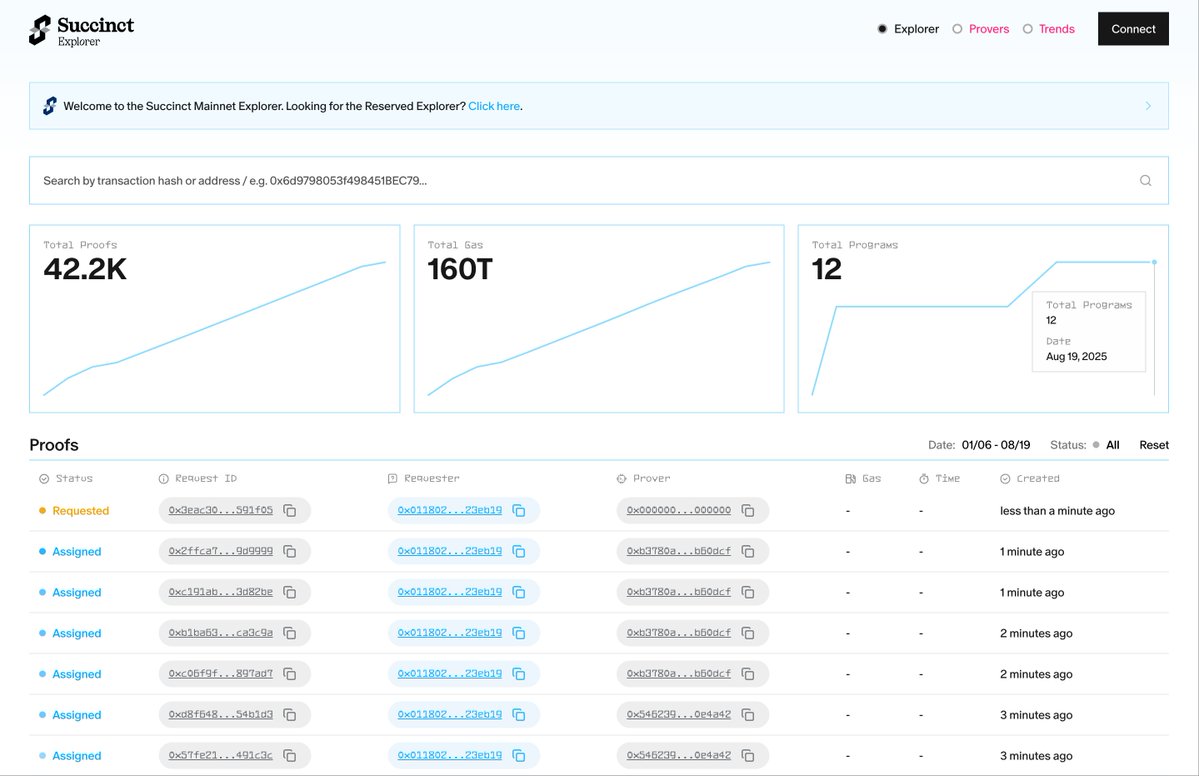Click the Total Proofs chart card
Screen dimensions: 1199x776
[215, 319]
